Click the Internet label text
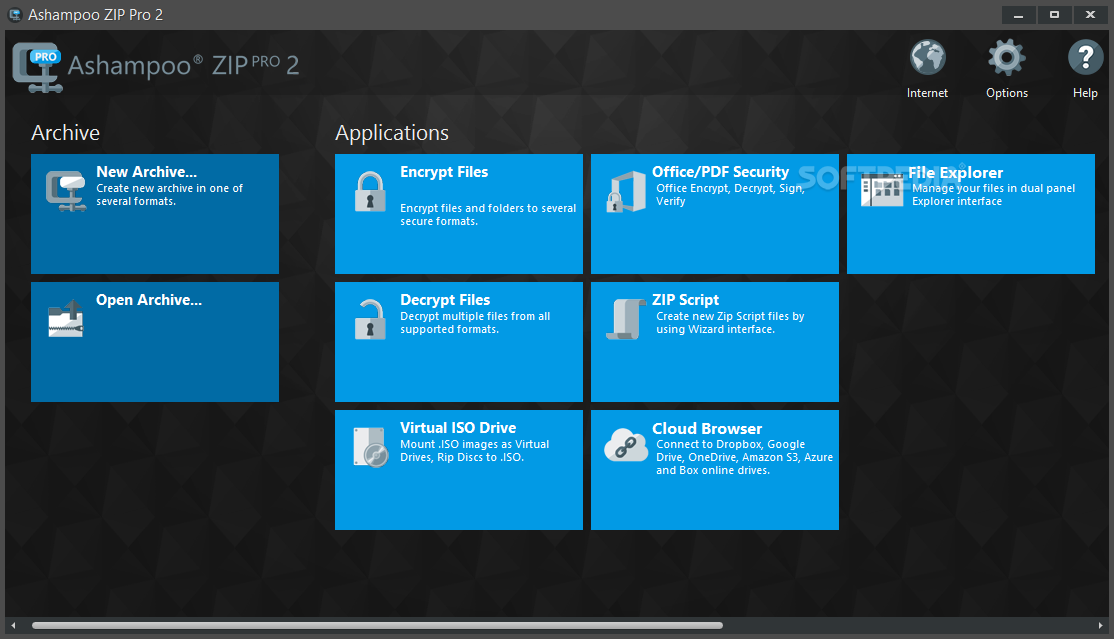The width and height of the screenshot is (1114, 639). coord(927,93)
